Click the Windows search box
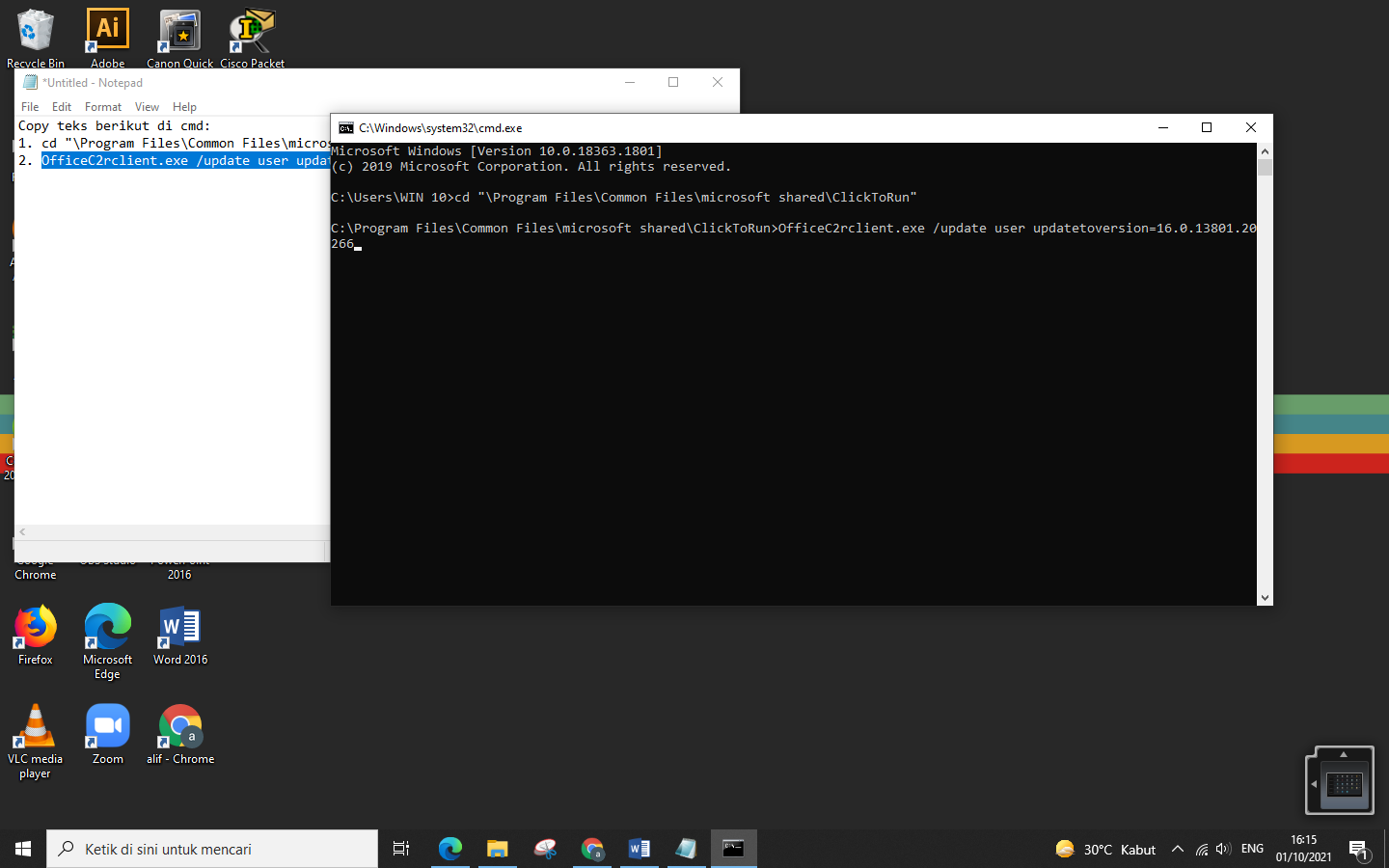This screenshot has height=868, width=1389. [212, 849]
